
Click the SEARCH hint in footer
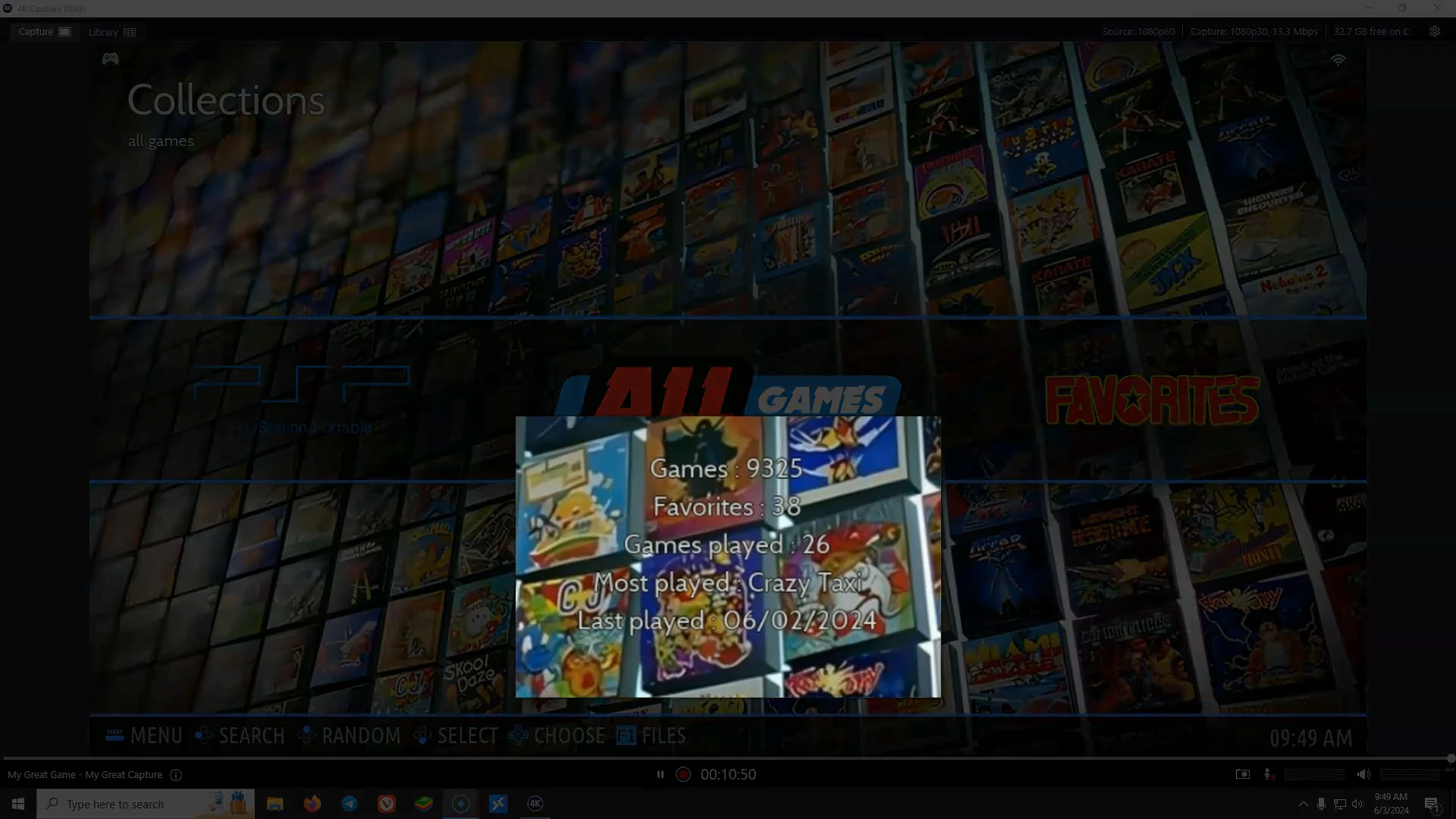click(240, 736)
